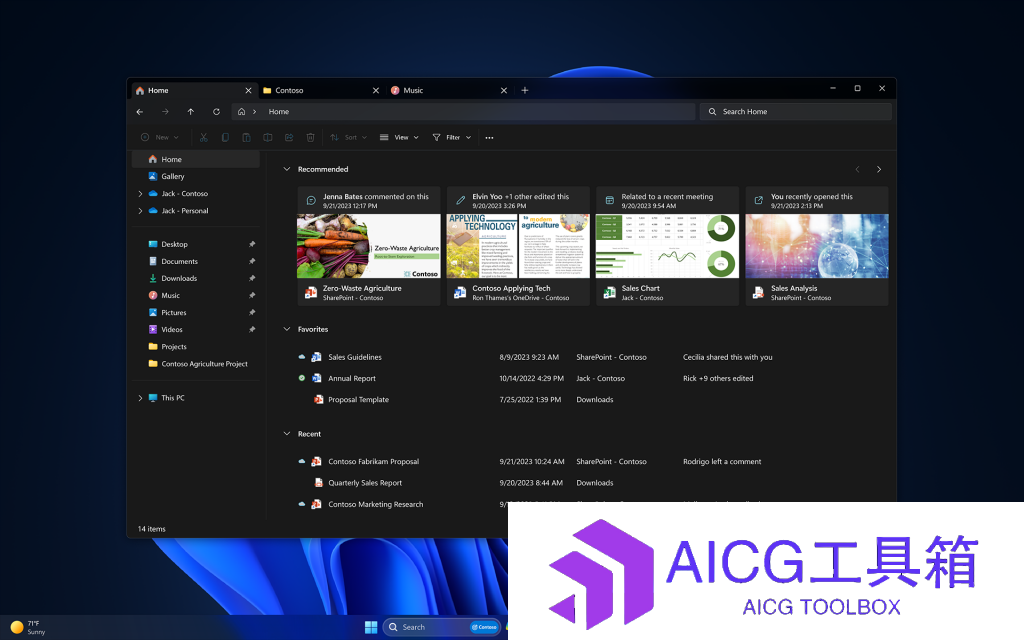Open the Contoso Applying Tech recommended card
The width and height of the screenshot is (1024, 640).
[519, 246]
